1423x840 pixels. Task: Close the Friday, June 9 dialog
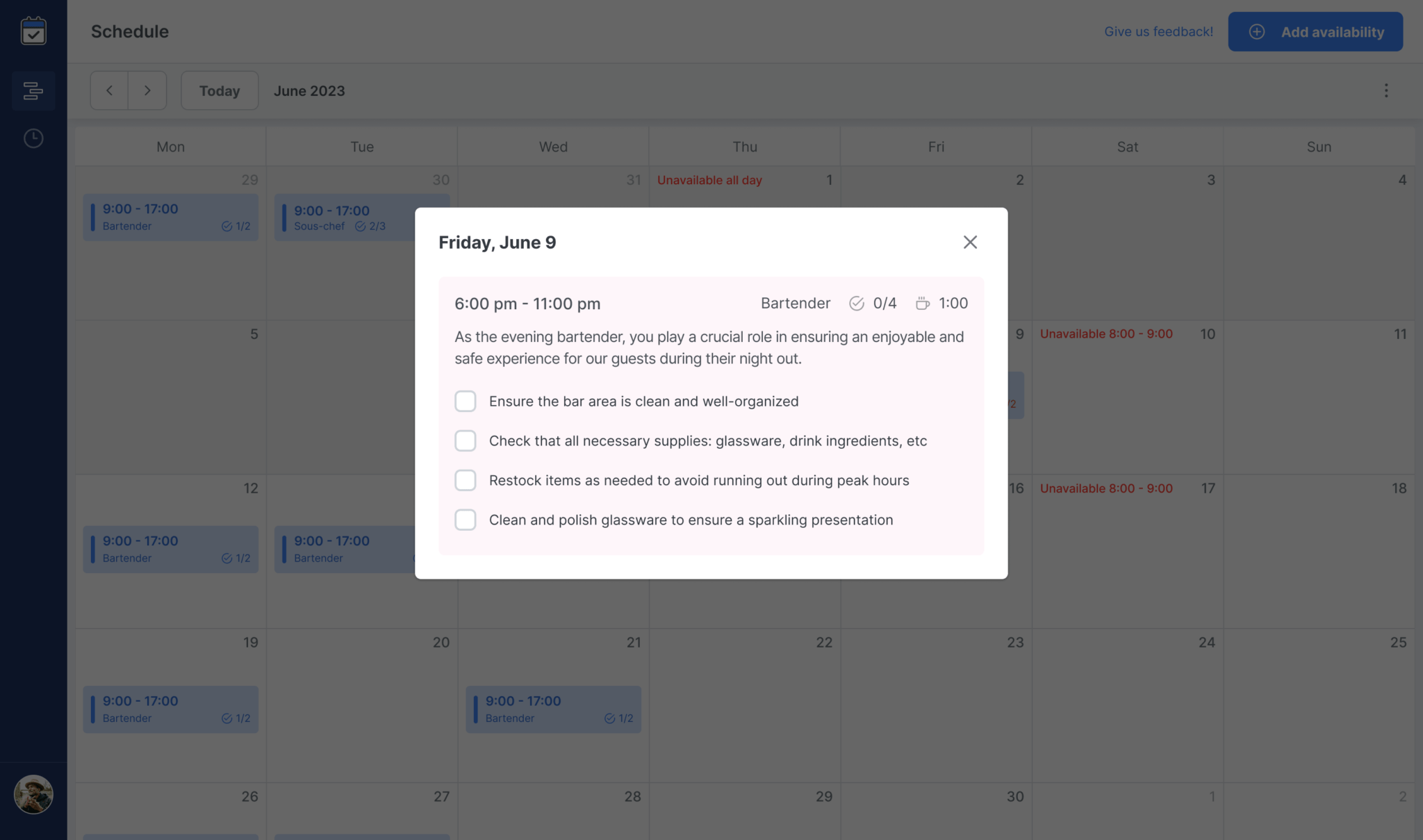click(970, 242)
